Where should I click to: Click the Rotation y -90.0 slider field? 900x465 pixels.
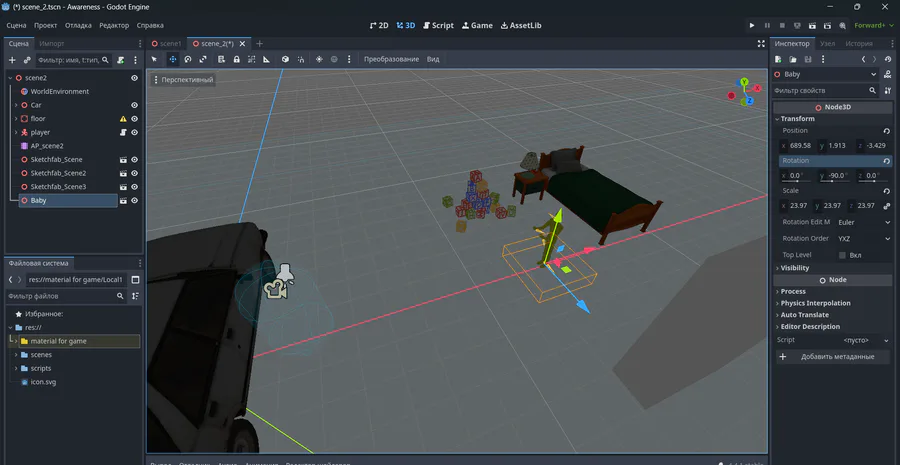pos(833,176)
